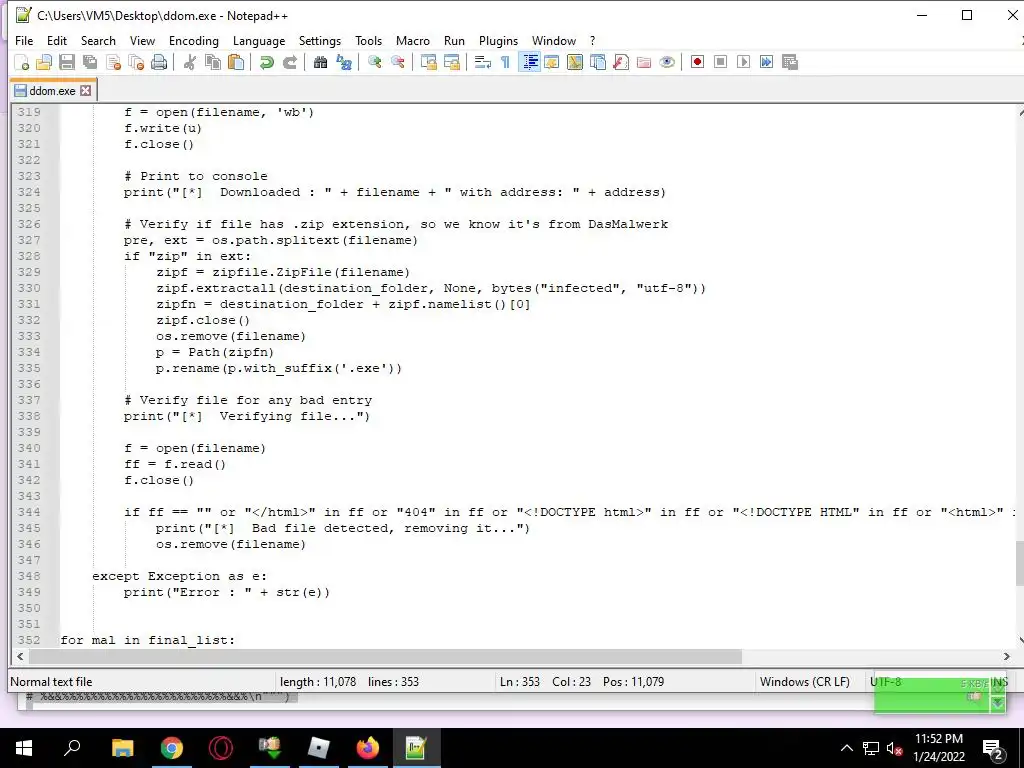Click horizontal scrollbar left arrow
1024x768 pixels.
click(20, 656)
